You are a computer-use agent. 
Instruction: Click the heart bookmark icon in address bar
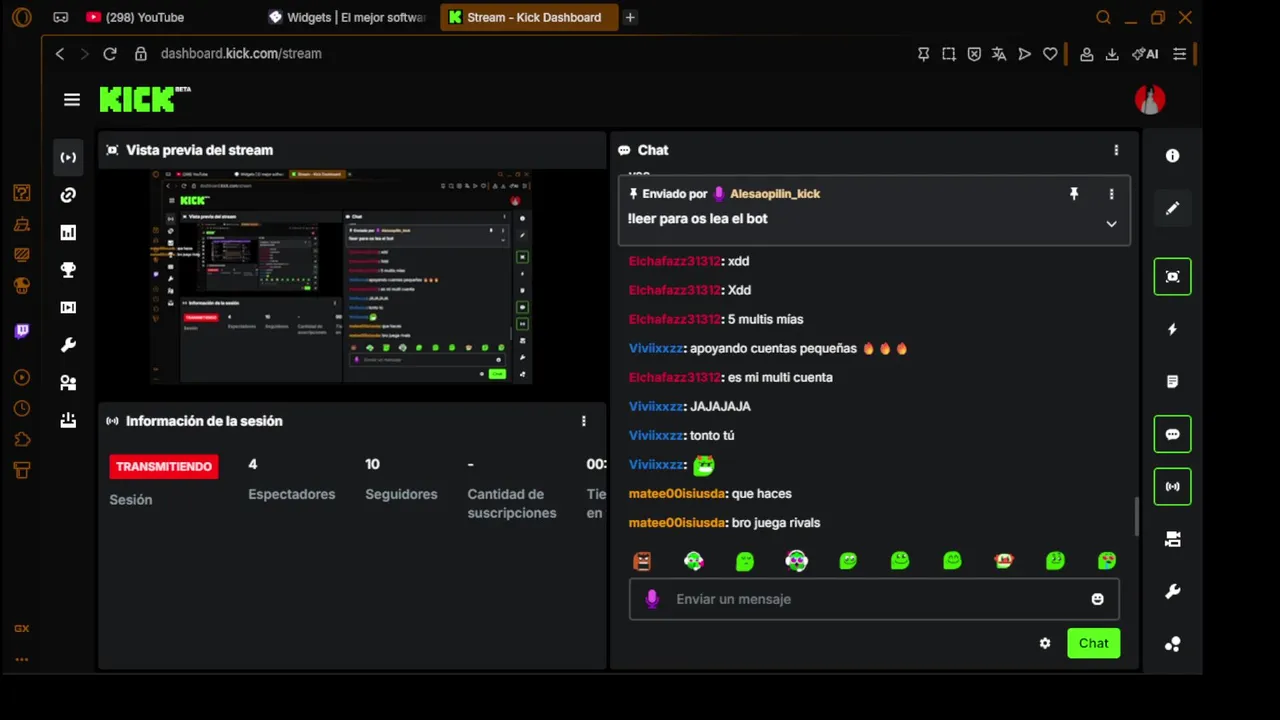[1050, 54]
